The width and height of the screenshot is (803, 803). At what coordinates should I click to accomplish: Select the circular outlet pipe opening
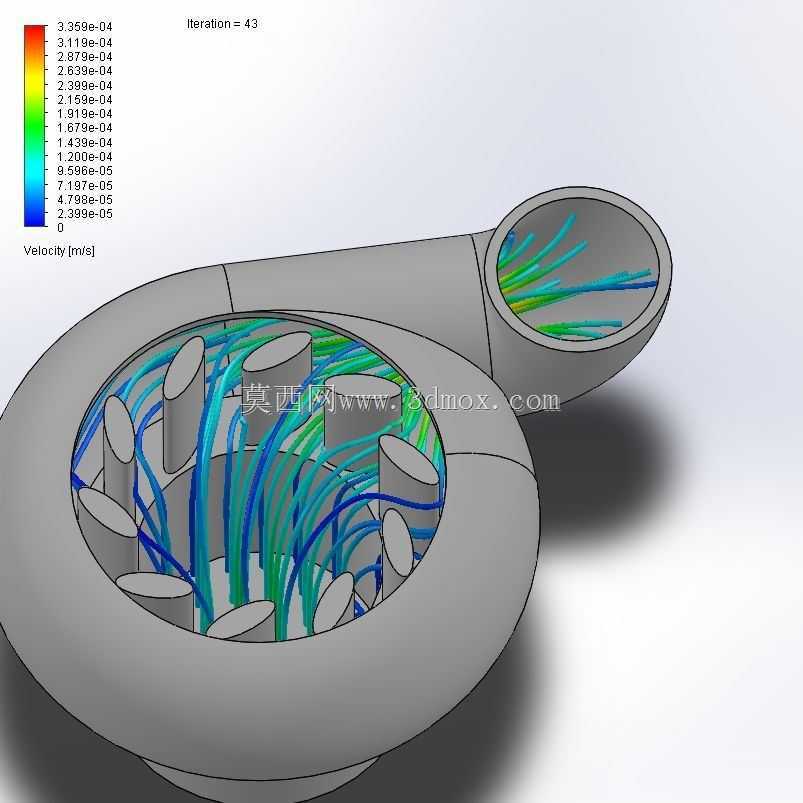(x=578, y=269)
